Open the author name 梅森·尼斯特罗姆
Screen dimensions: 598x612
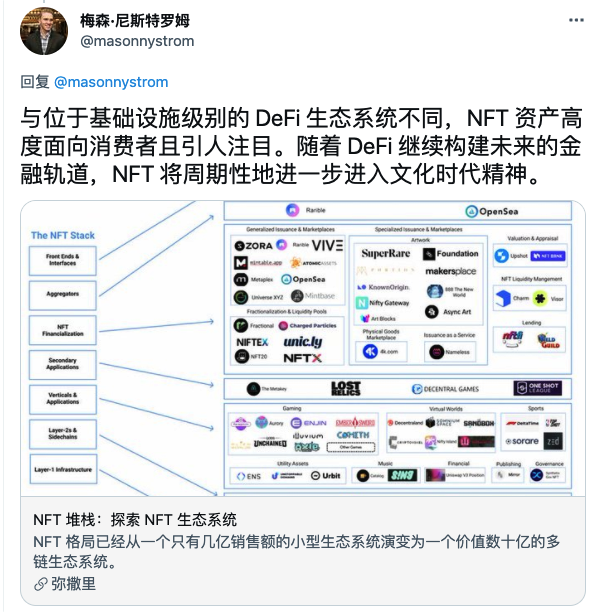click(x=135, y=21)
